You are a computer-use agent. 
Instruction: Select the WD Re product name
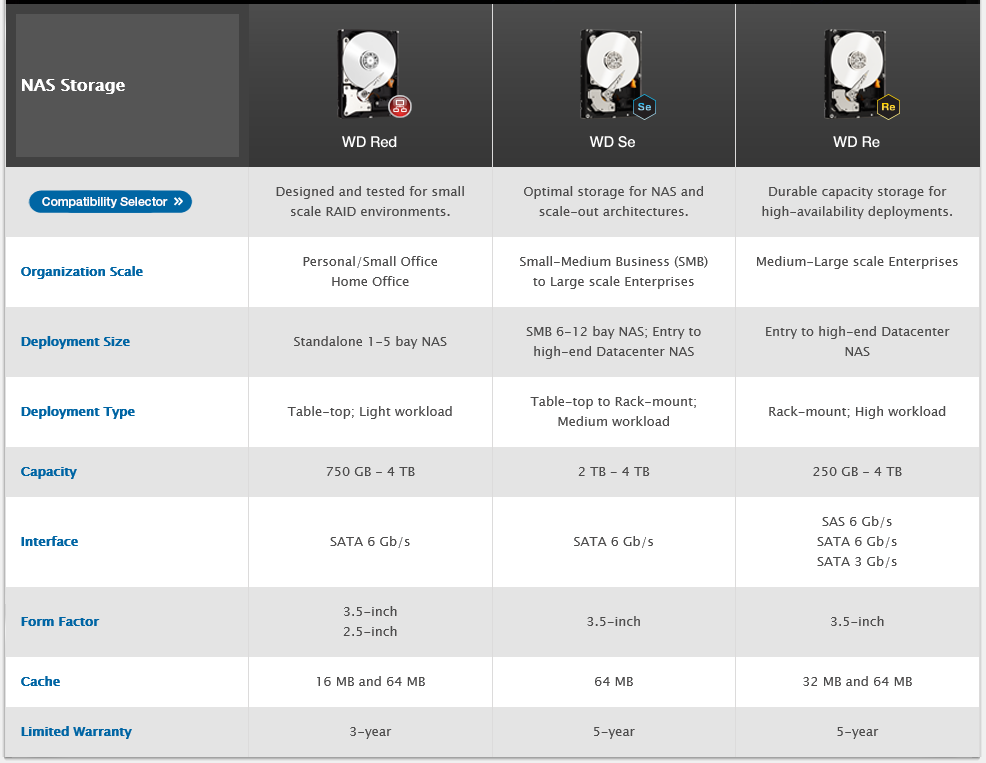pos(856,142)
